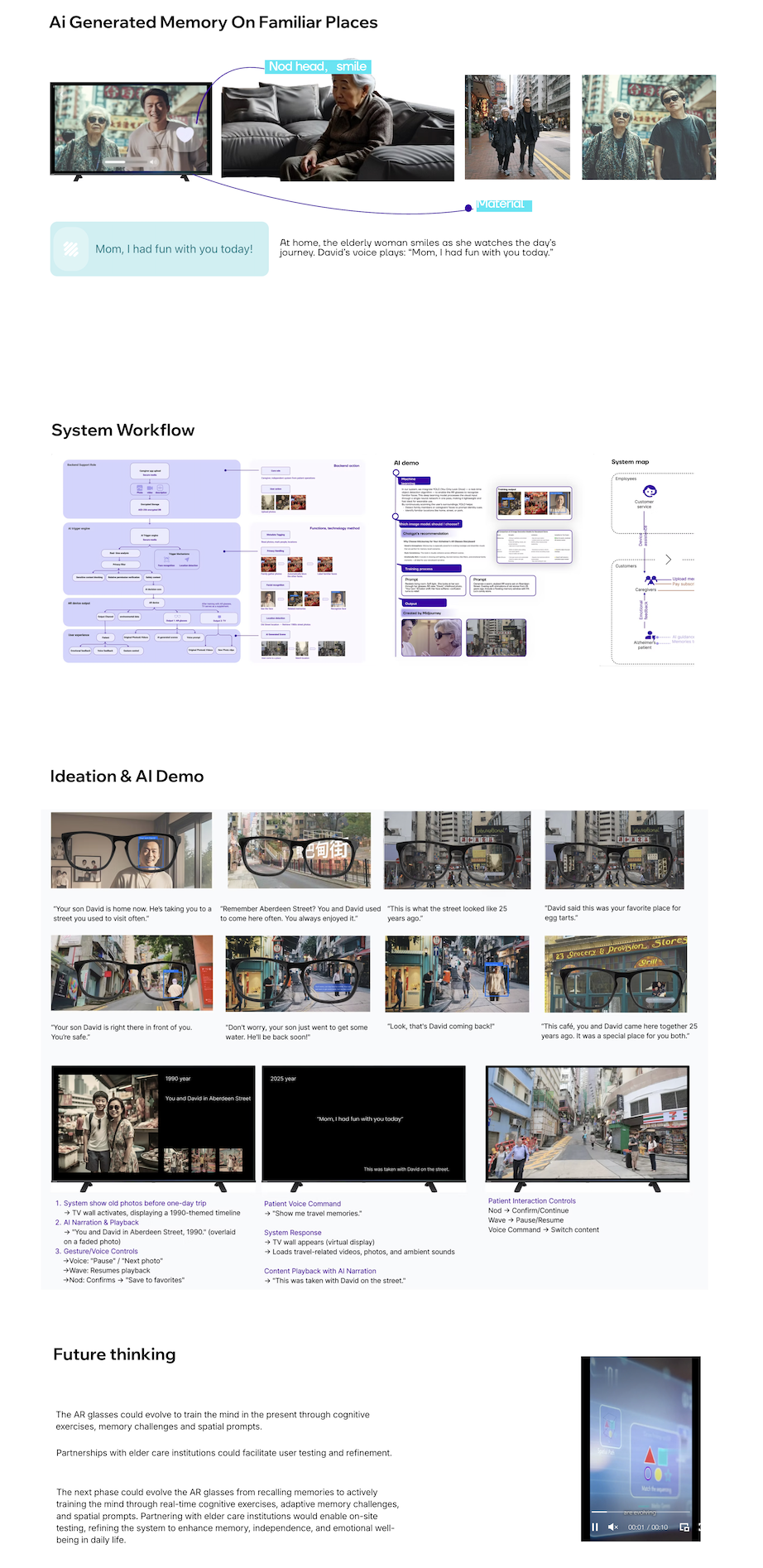Click the heart icon on the TV image

(185, 134)
